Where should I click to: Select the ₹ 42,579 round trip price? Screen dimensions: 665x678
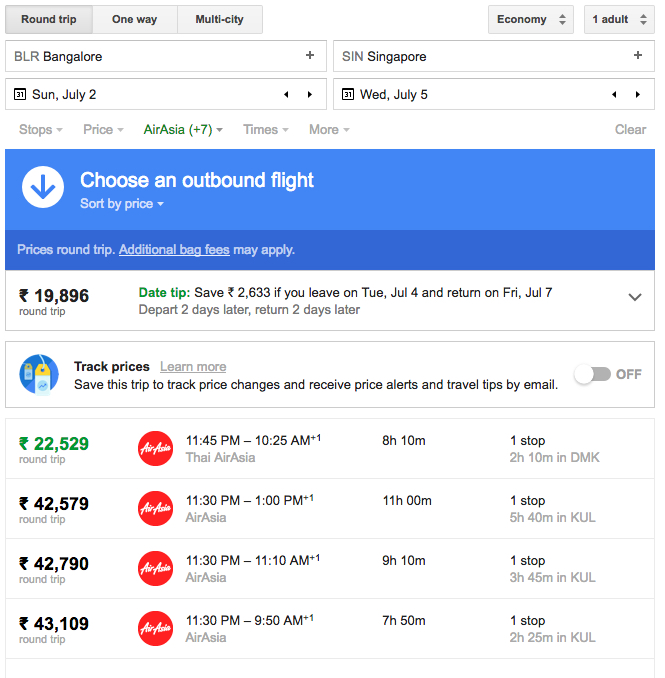pos(54,504)
